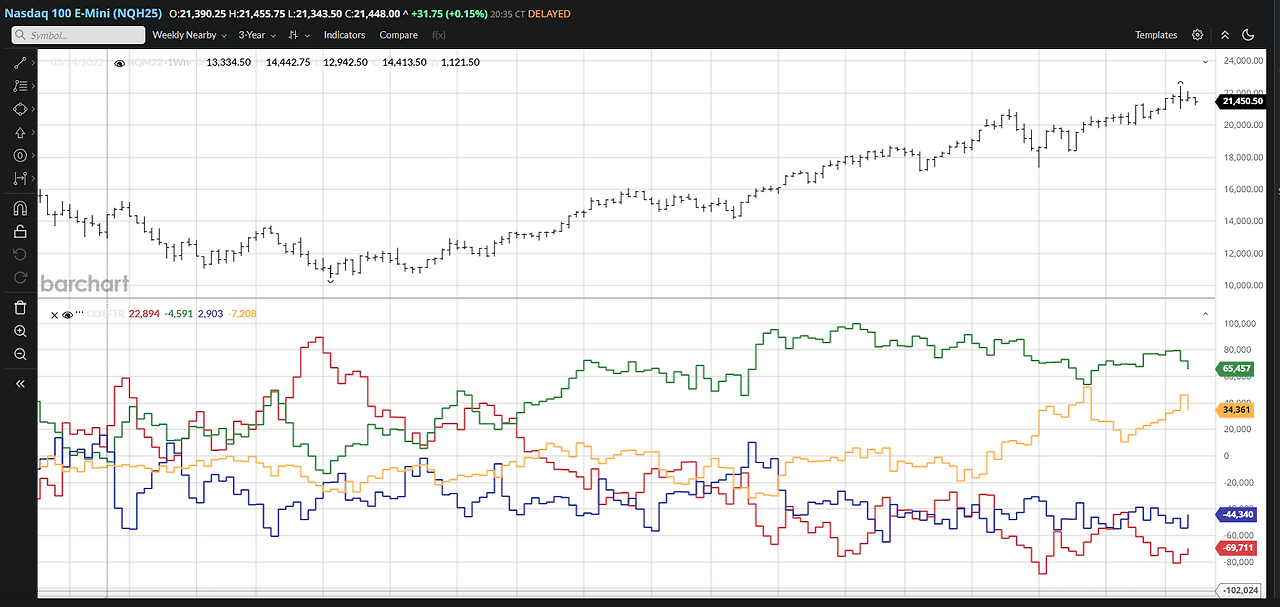This screenshot has width=1280, height=607.
Task: Click the f(x) expression button
Action: (x=438, y=35)
